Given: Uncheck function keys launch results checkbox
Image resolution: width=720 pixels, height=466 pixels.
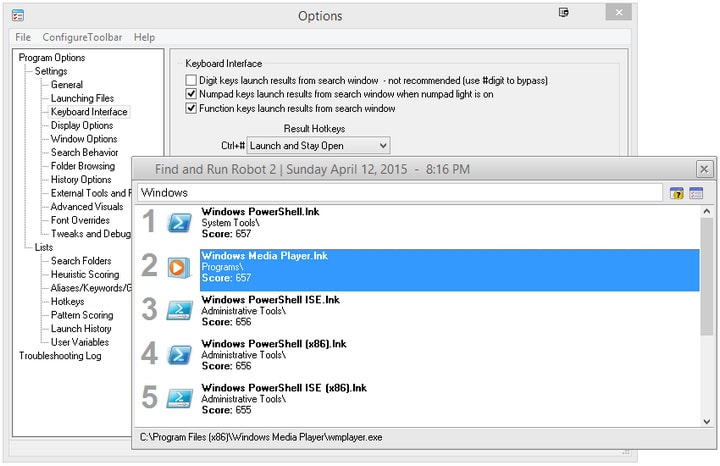Looking at the screenshot, I should click(191, 108).
